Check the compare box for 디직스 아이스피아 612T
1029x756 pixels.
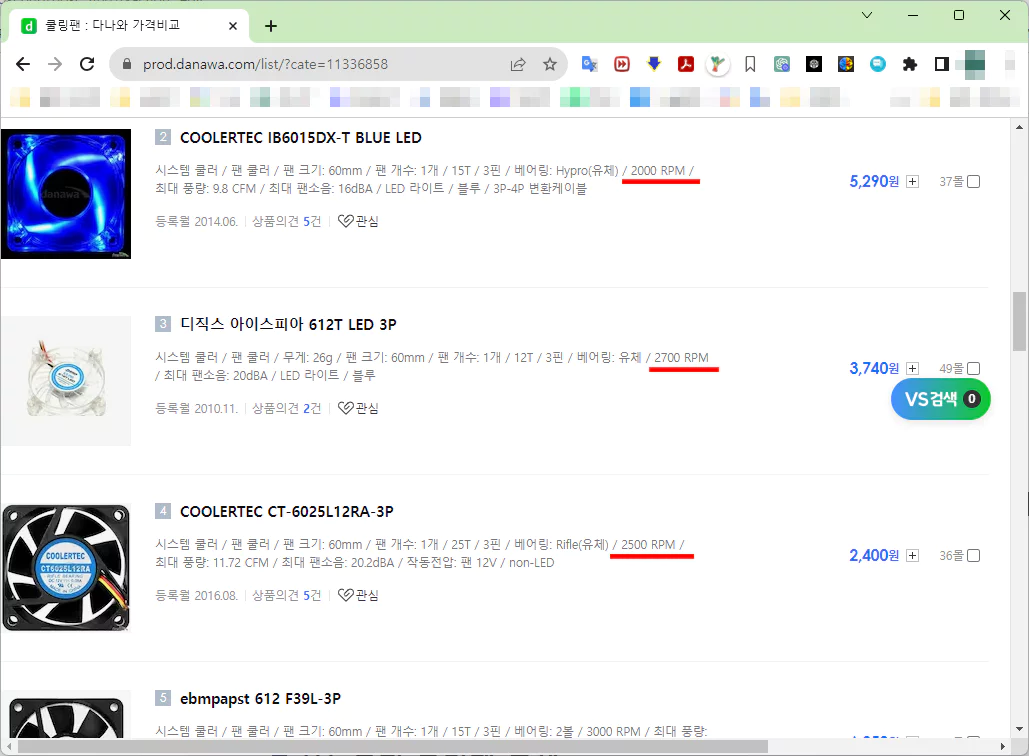point(974,369)
